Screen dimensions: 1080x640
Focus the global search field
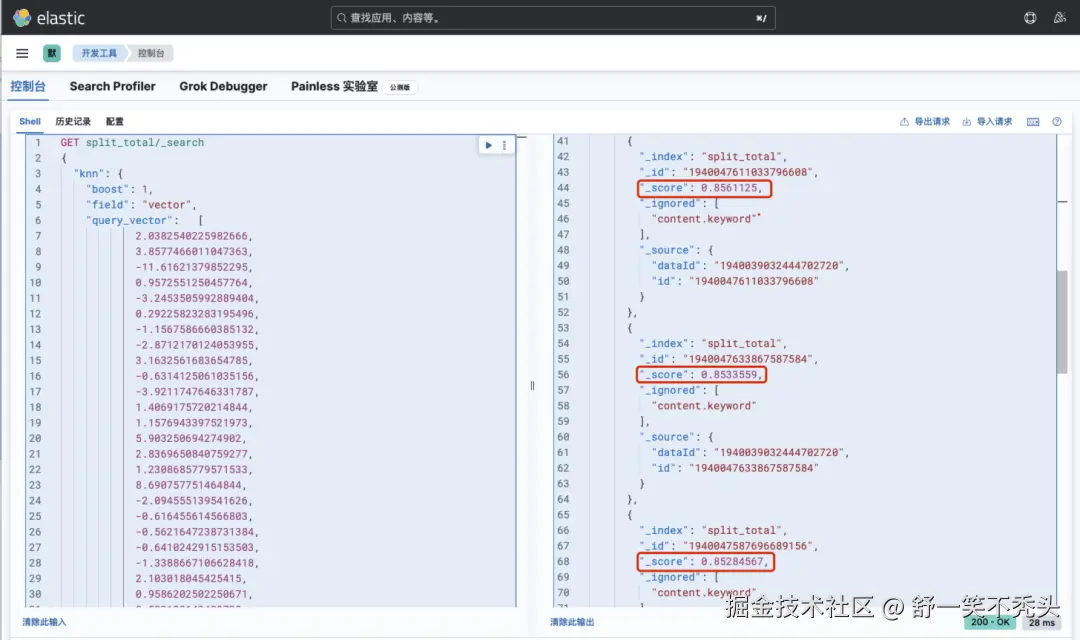click(x=553, y=18)
